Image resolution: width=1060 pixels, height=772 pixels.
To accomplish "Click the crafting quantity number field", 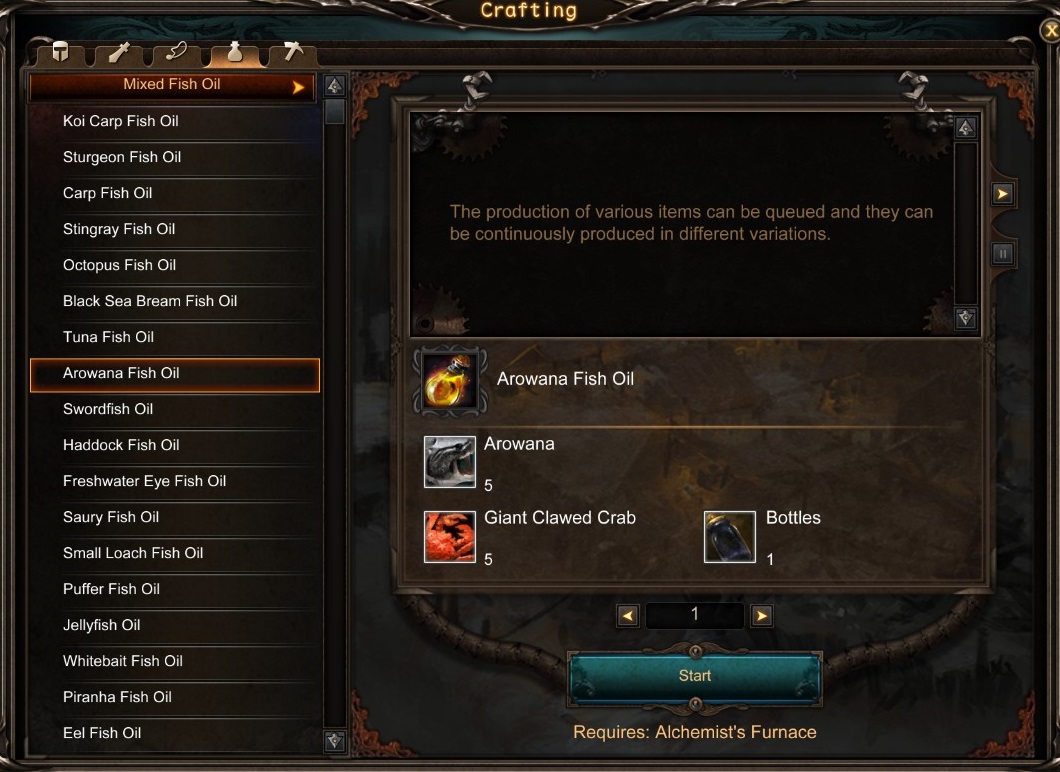I will [x=695, y=615].
